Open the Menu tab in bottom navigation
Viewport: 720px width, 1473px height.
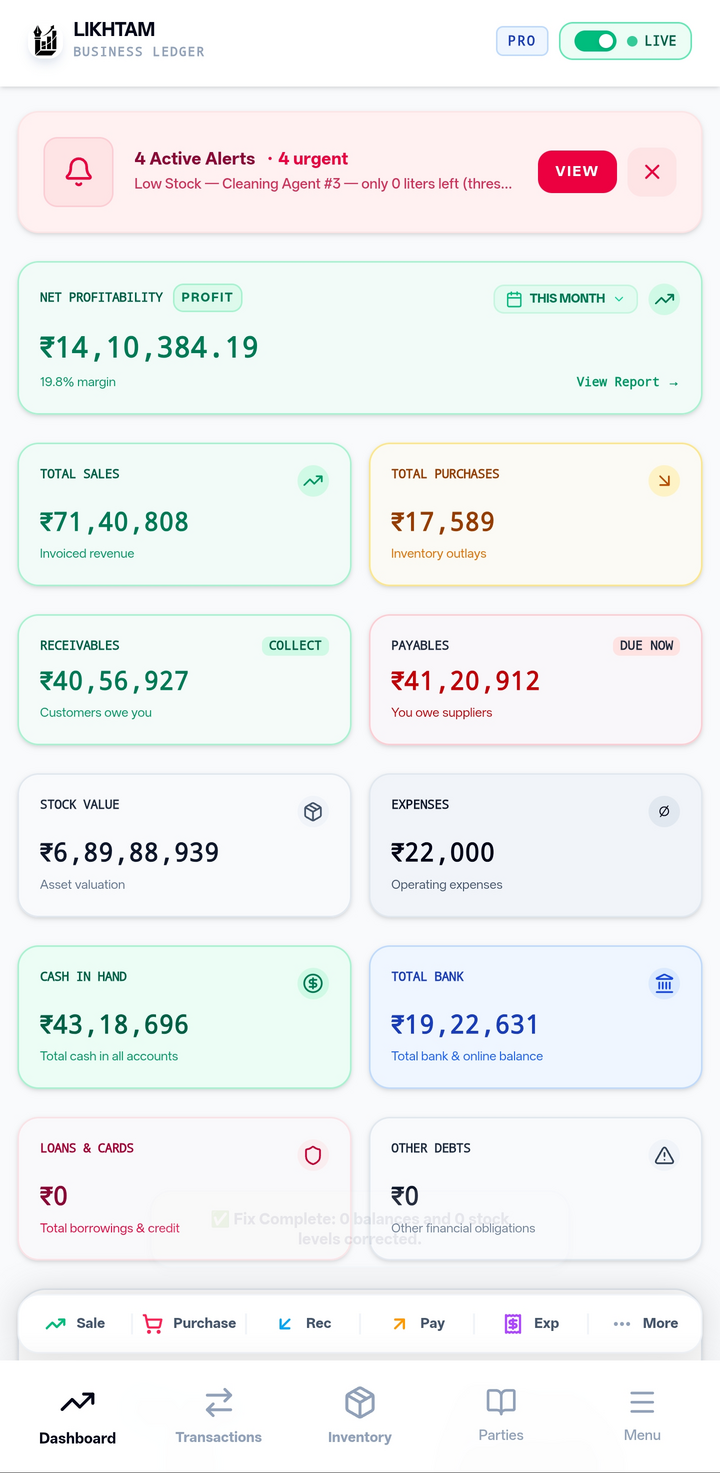pyautogui.click(x=642, y=1416)
